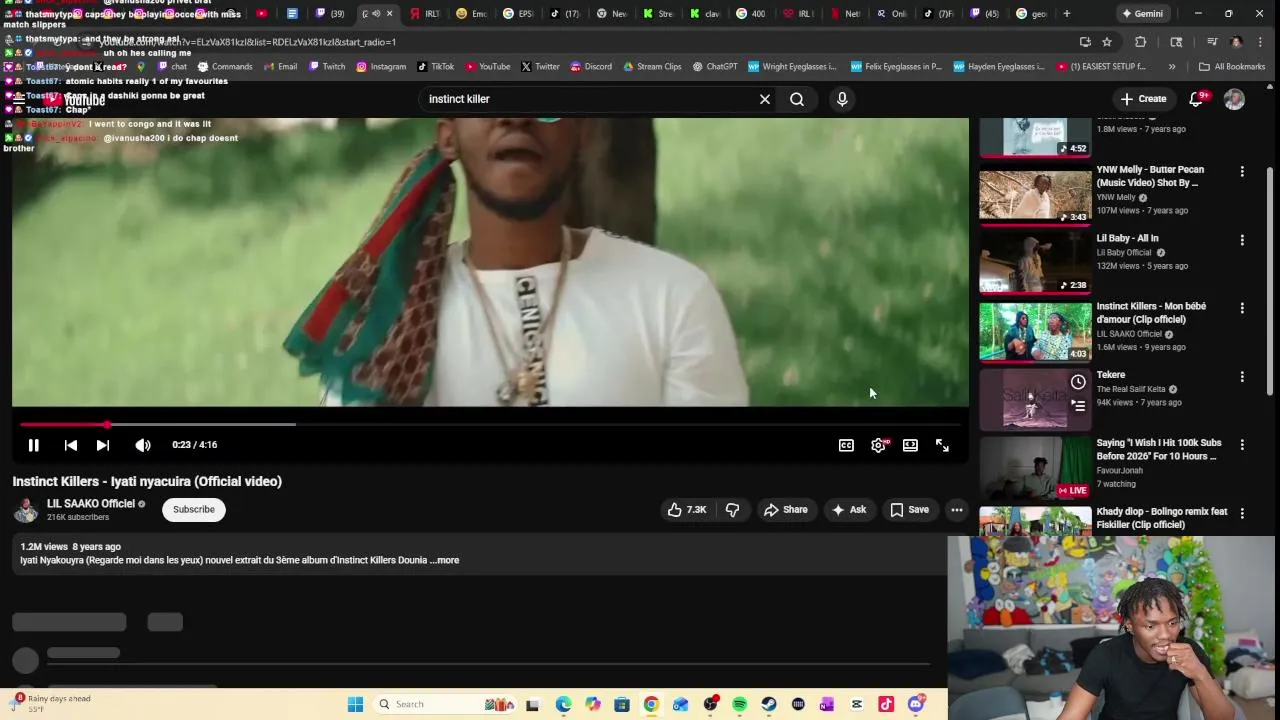
Task: Pause the video
Action: click(x=33, y=445)
